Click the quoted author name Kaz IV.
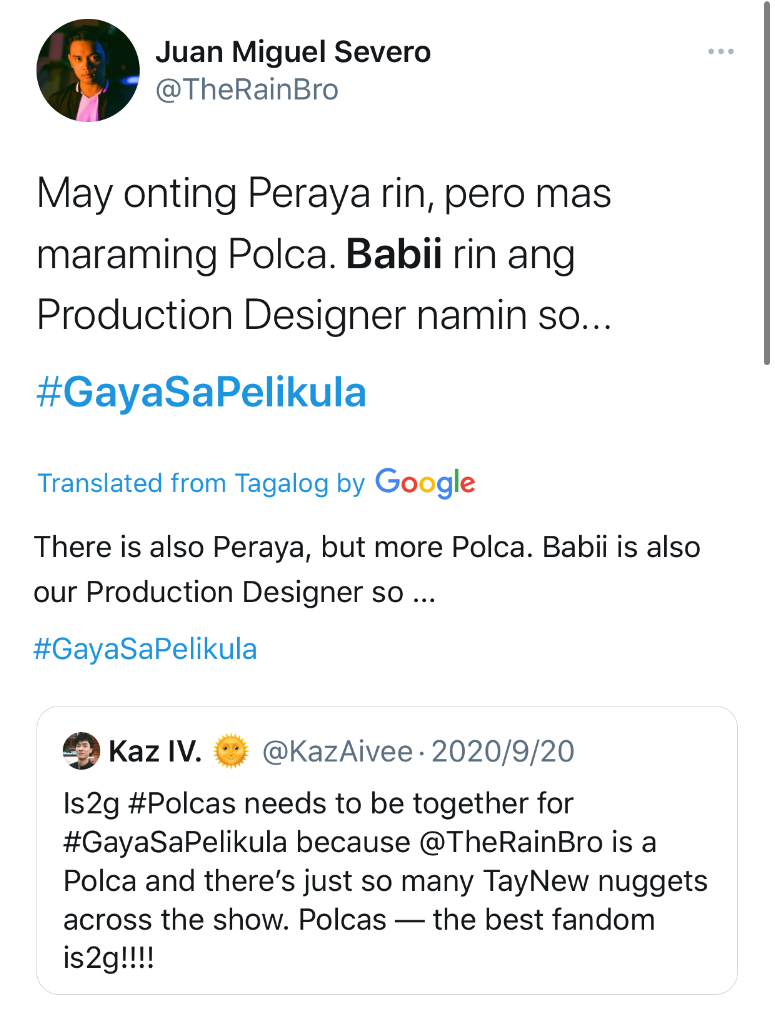Image resolution: width=775 pixels, height=1024 pixels. coord(155,752)
